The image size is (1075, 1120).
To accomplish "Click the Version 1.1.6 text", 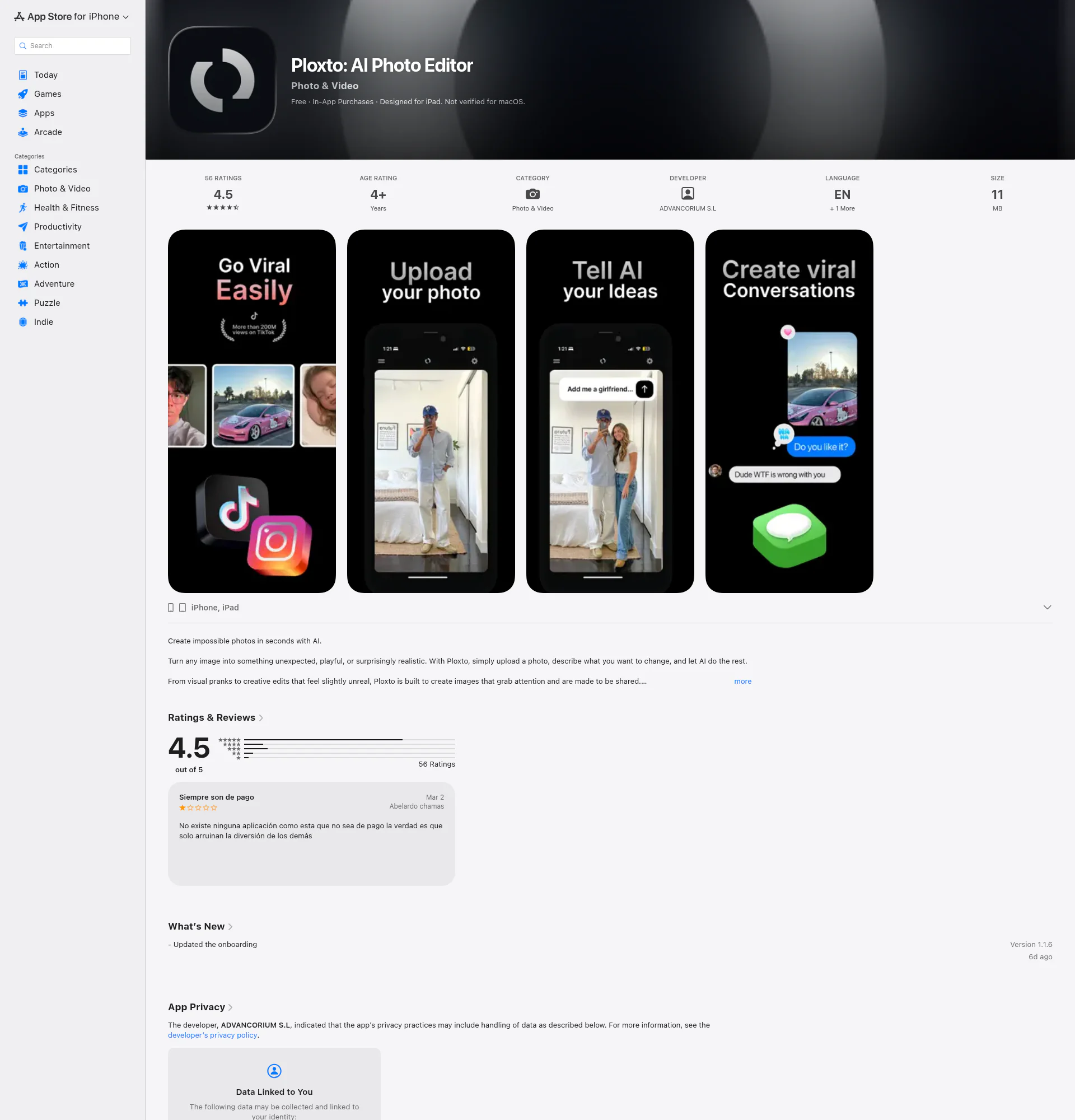I will click(1031, 945).
